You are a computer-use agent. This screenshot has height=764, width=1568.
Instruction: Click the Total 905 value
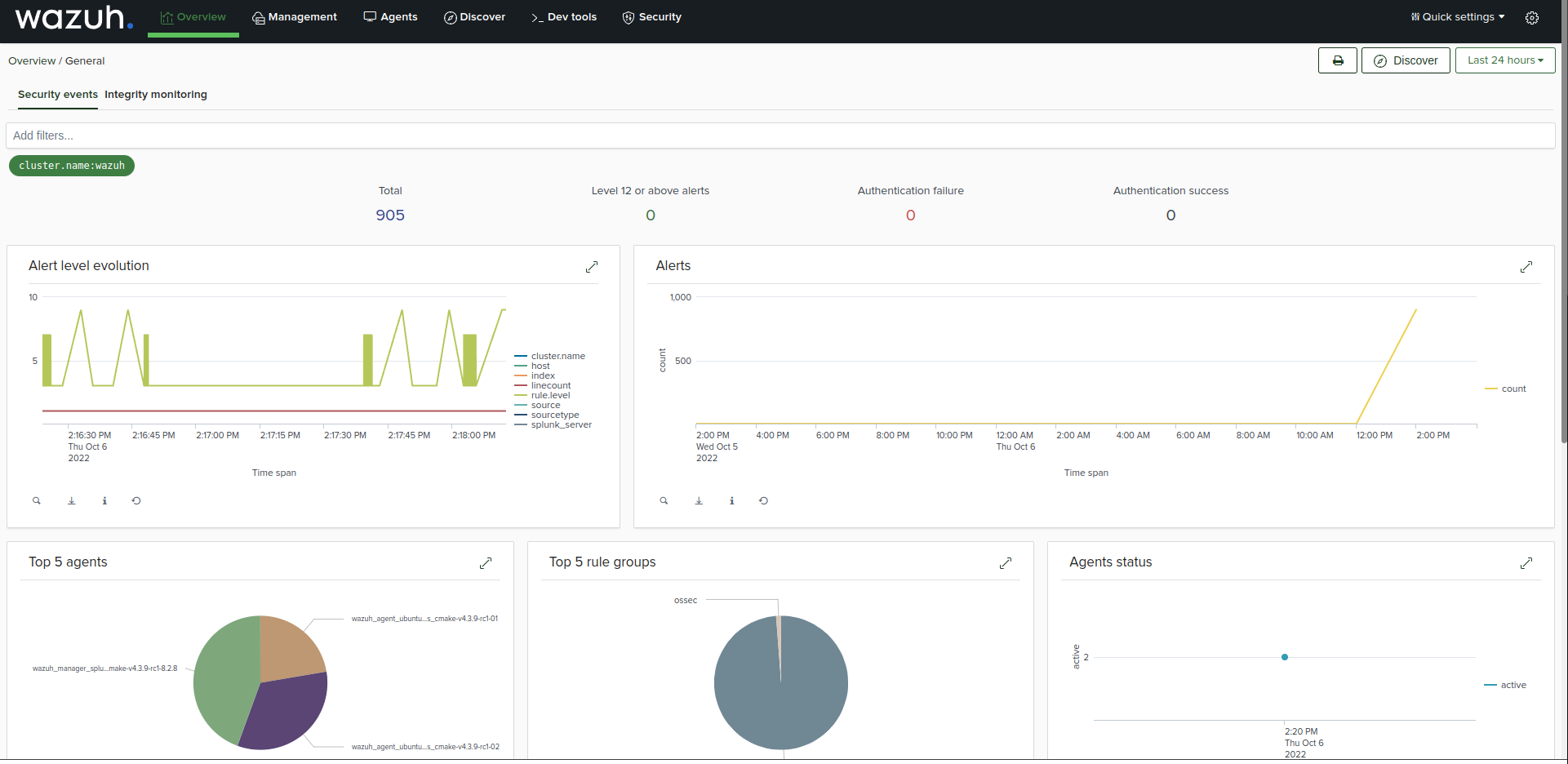390,215
